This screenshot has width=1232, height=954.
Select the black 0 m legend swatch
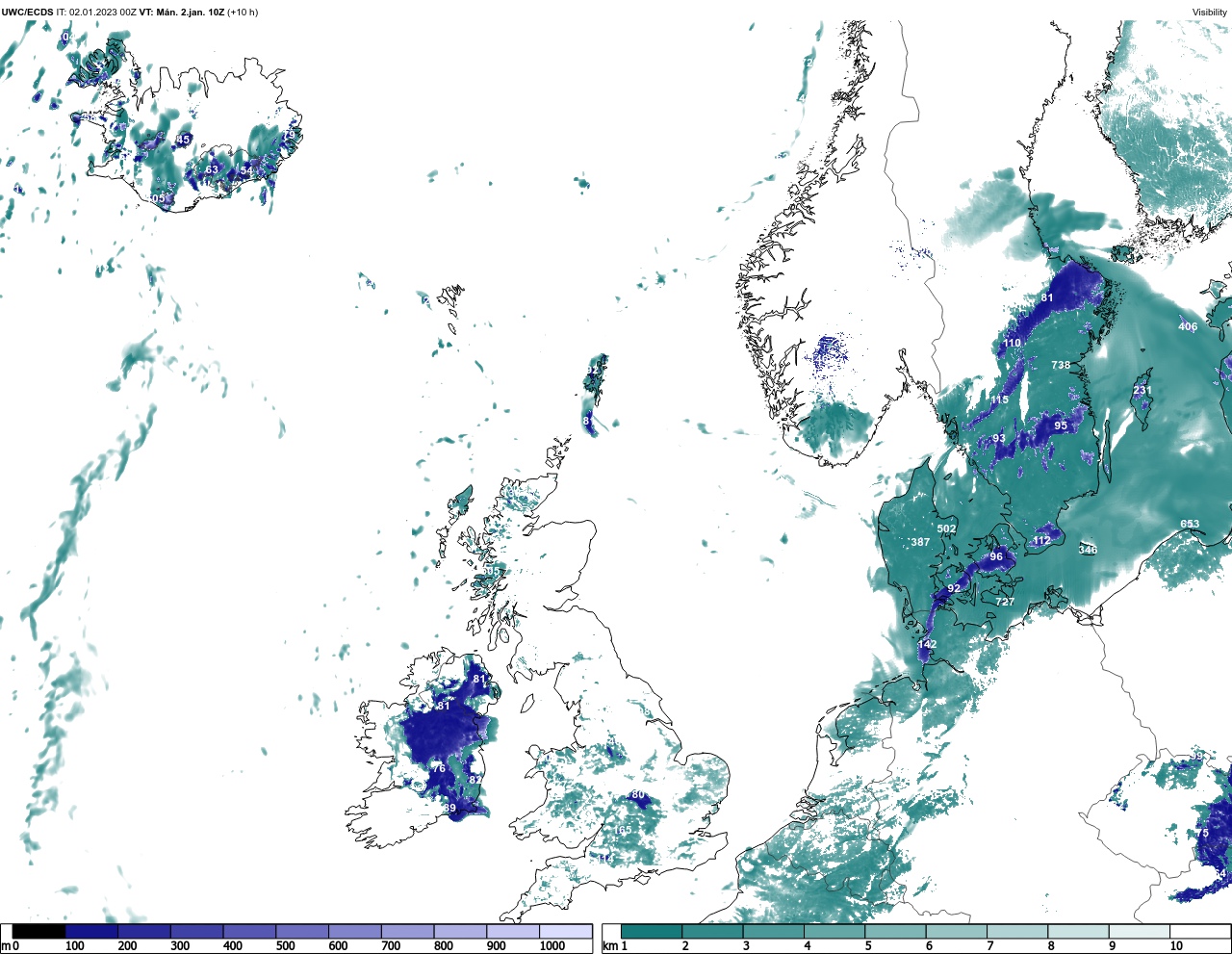coord(38,931)
